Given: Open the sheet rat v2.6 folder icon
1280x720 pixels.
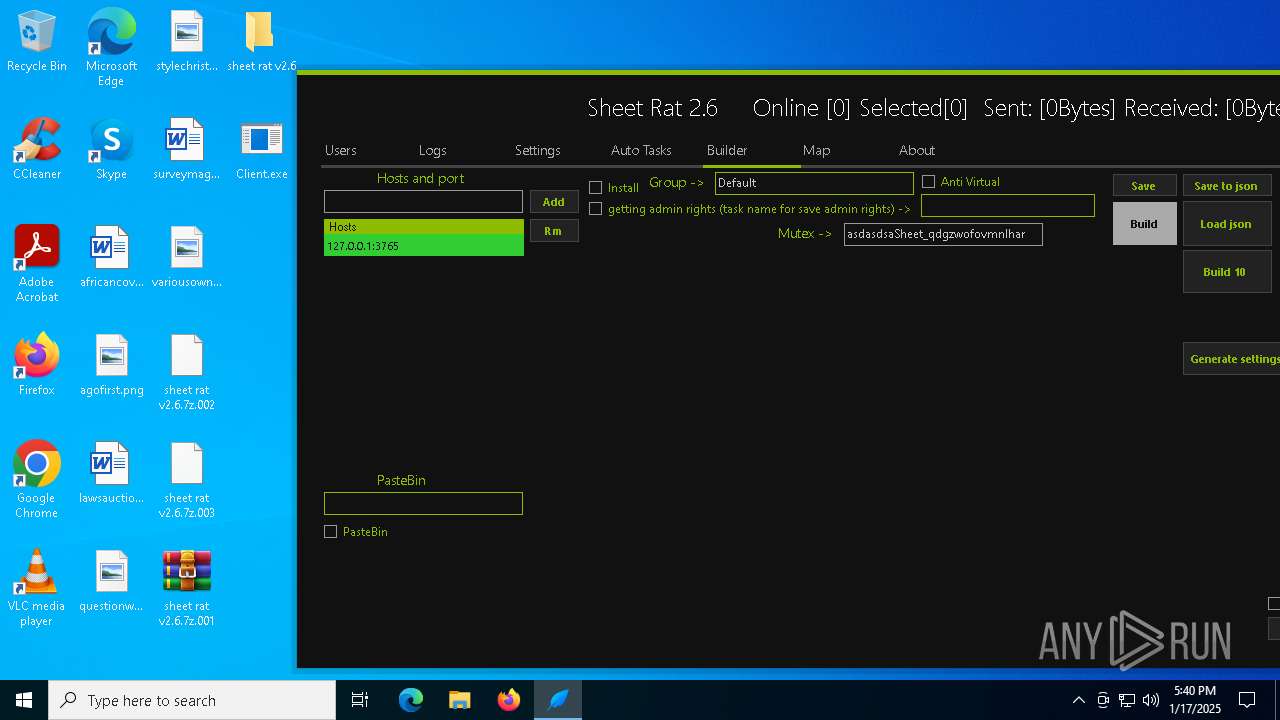Looking at the screenshot, I should tap(261, 42).
